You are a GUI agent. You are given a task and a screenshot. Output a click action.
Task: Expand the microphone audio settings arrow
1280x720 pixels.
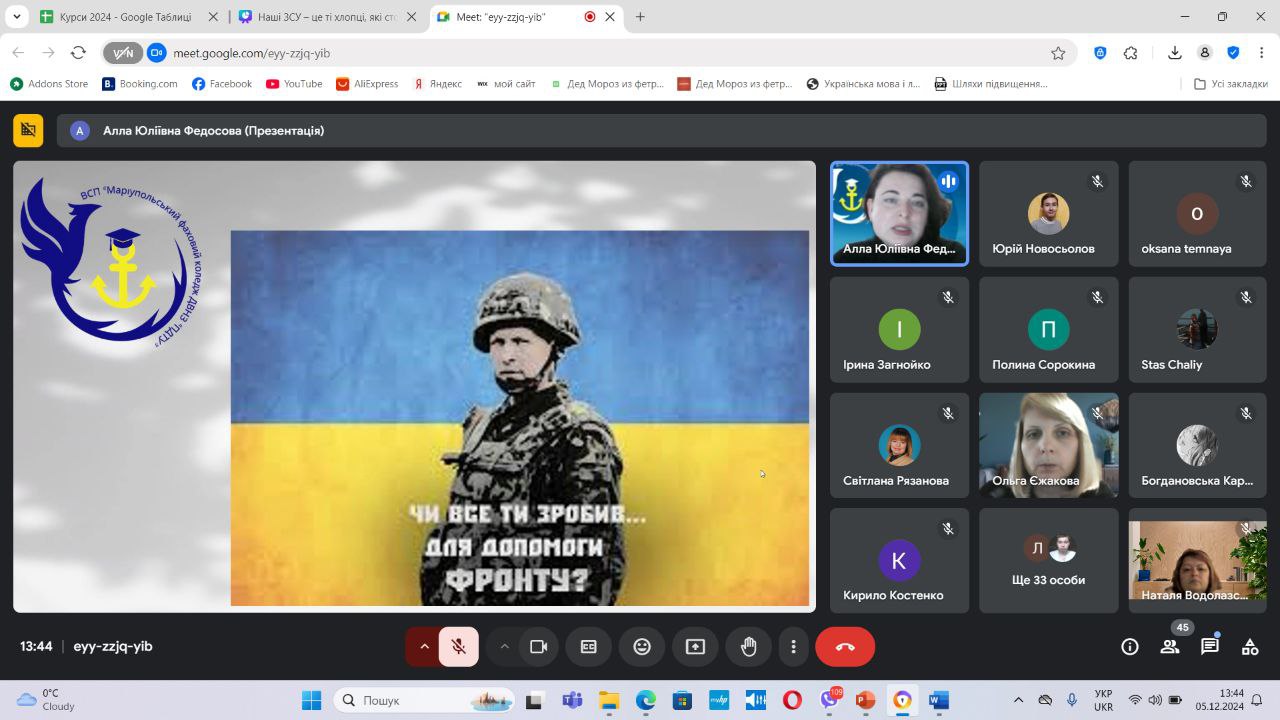pyautogui.click(x=424, y=646)
